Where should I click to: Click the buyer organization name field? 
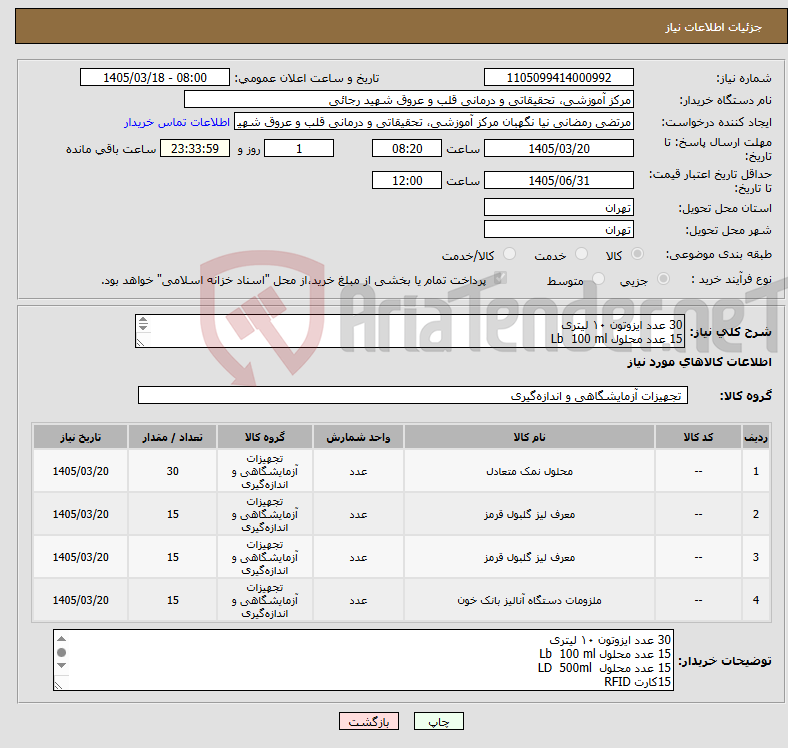coord(409,100)
